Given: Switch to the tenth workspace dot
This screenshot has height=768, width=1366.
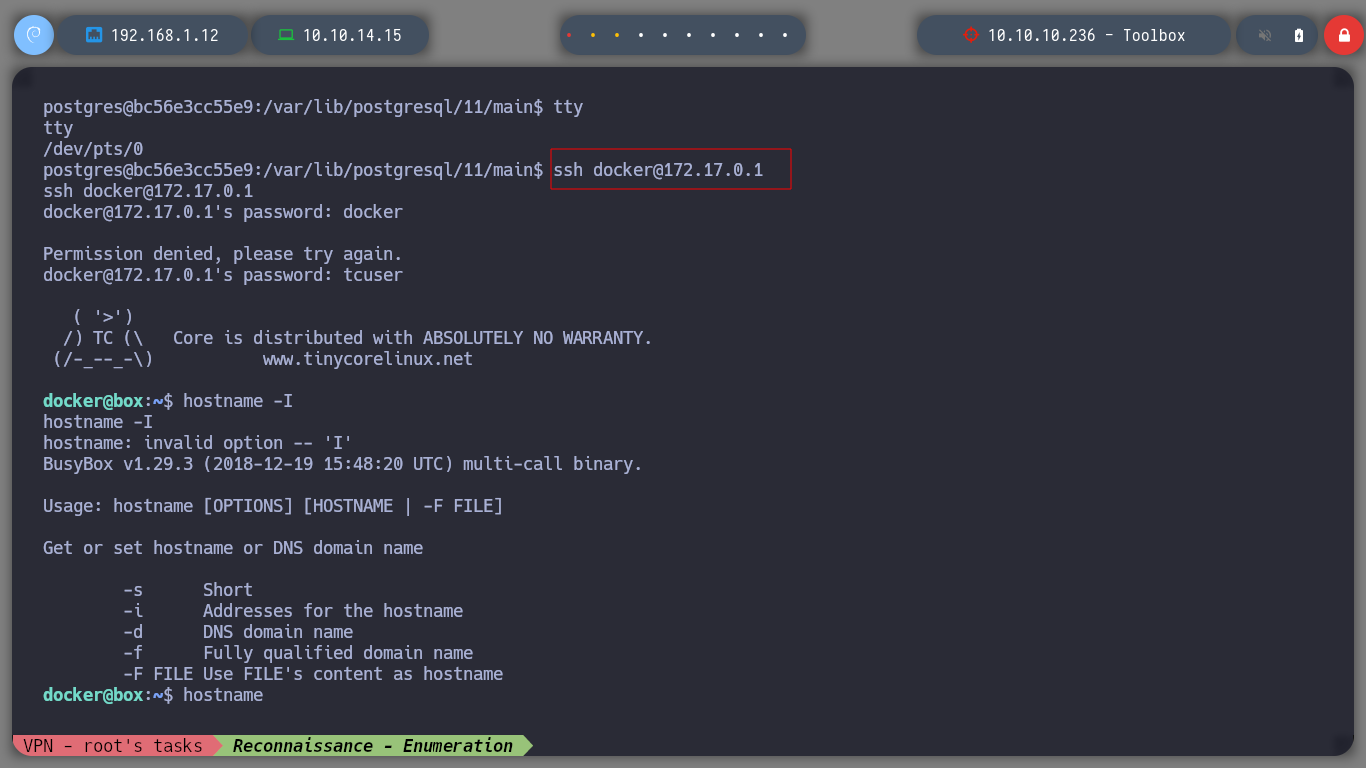Looking at the screenshot, I should coord(785,35).
